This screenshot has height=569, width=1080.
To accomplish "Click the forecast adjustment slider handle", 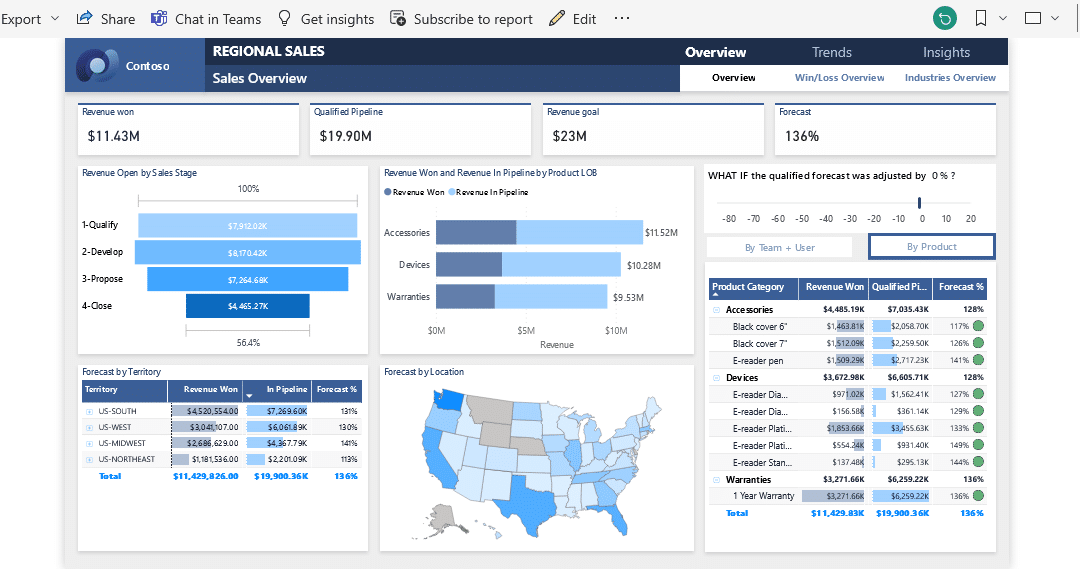I will (920, 203).
